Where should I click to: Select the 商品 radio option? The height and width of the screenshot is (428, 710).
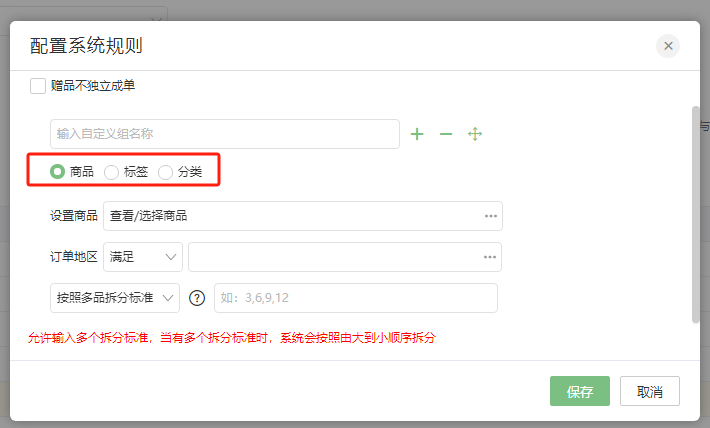(x=58, y=172)
